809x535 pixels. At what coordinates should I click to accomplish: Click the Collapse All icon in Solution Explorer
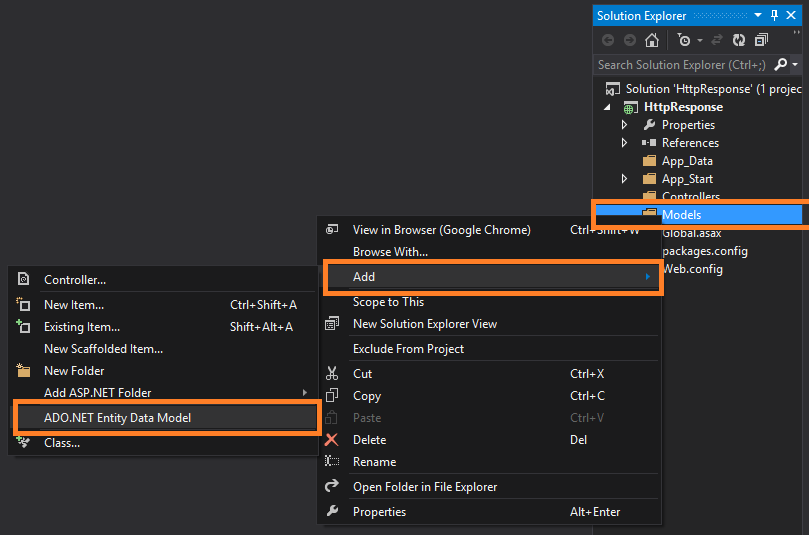tap(762, 41)
